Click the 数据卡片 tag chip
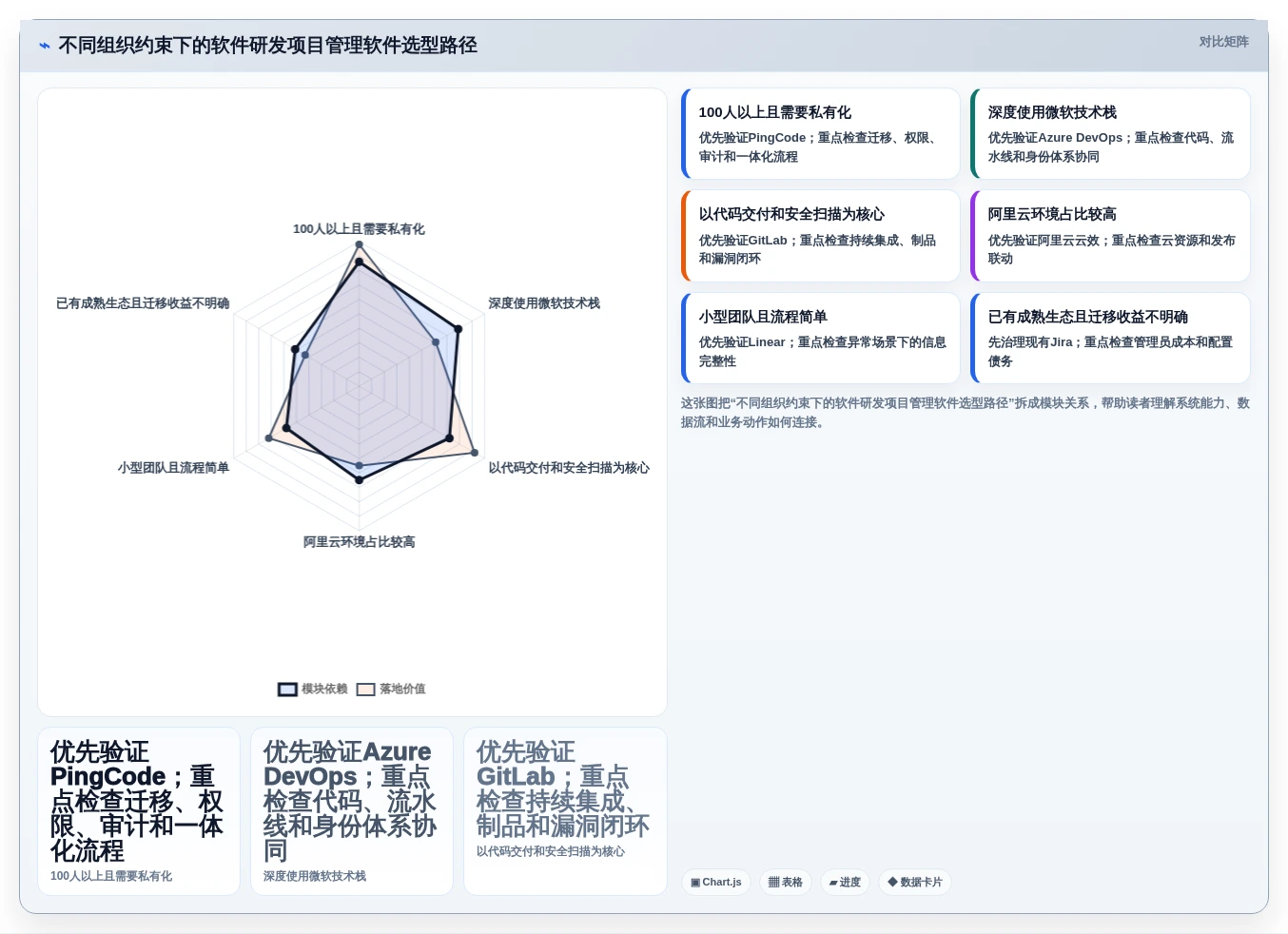Viewport: 1288px width, 934px height. click(x=915, y=883)
